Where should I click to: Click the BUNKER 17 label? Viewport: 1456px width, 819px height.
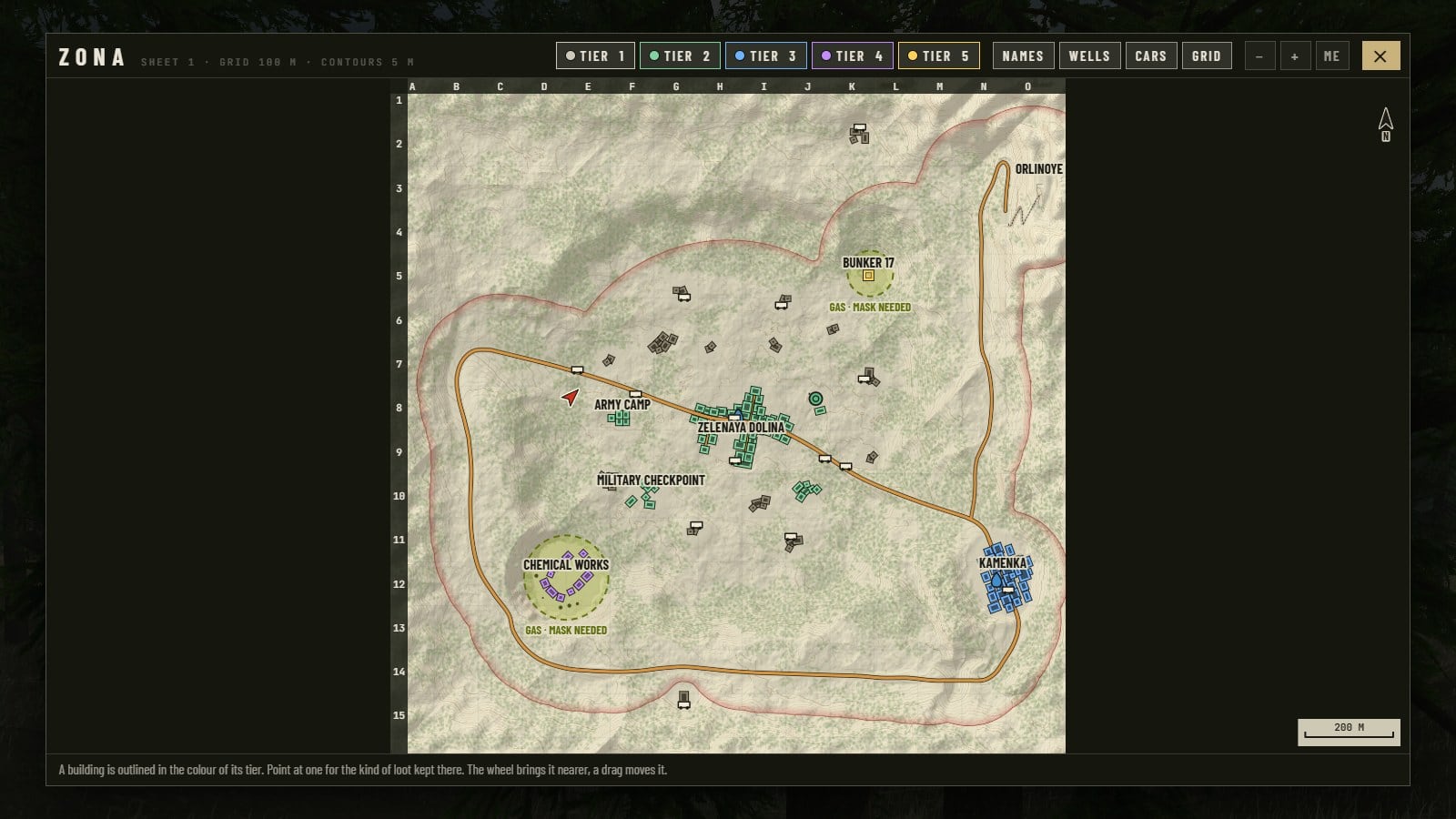(x=868, y=263)
